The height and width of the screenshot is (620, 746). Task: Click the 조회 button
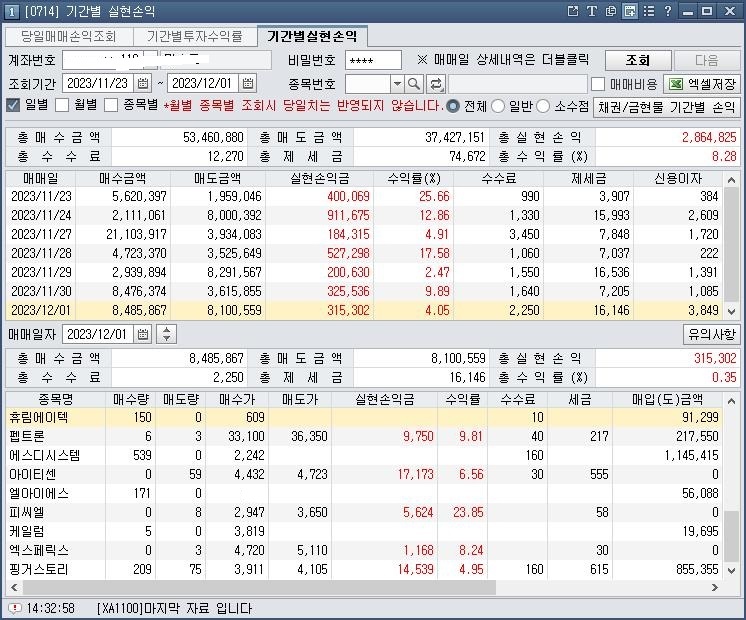tap(638, 60)
